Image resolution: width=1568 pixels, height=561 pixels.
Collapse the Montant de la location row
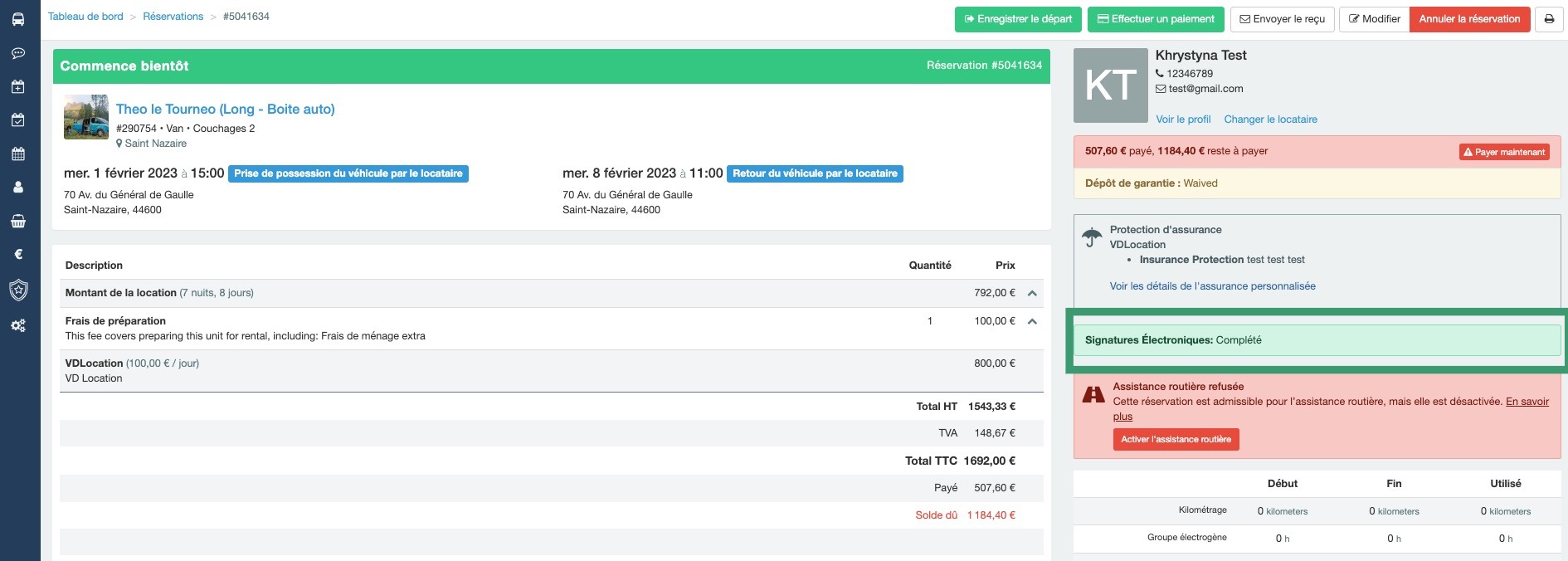[1032, 293]
